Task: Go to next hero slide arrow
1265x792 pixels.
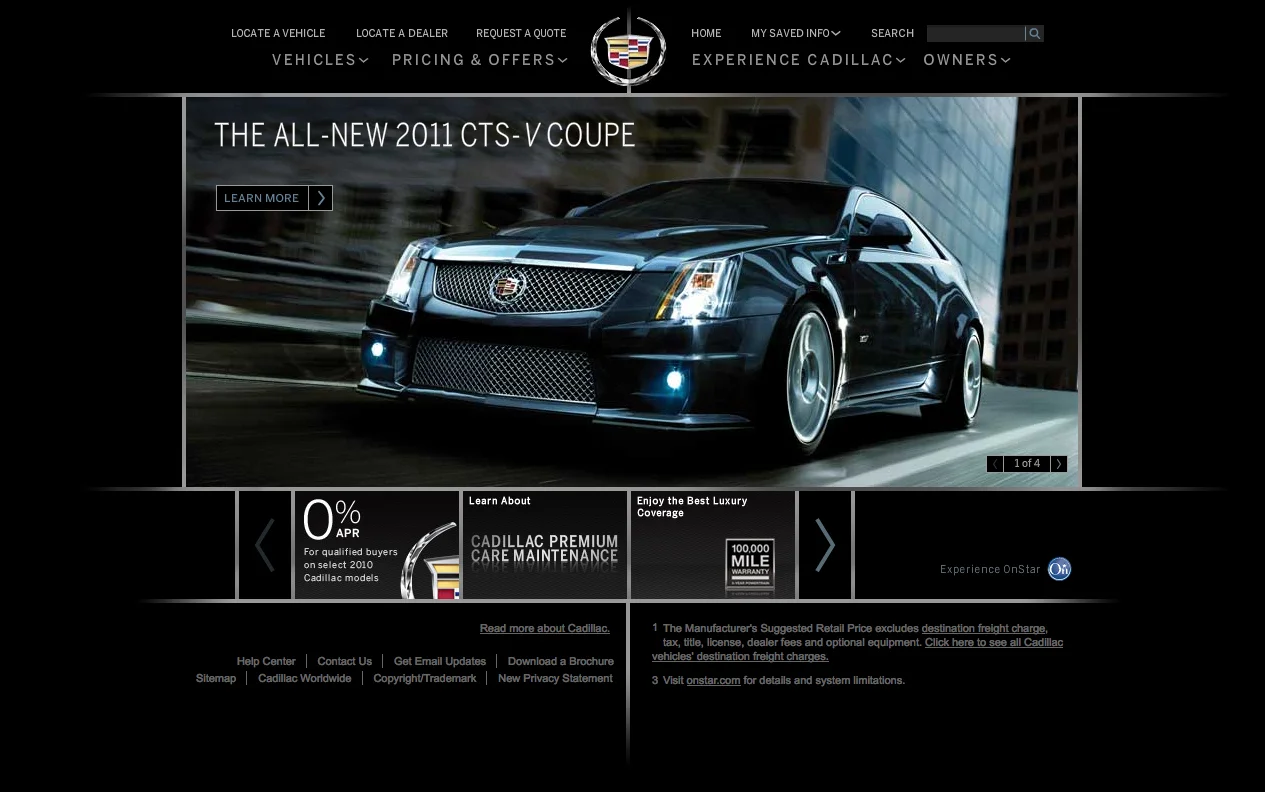Action: point(1059,464)
